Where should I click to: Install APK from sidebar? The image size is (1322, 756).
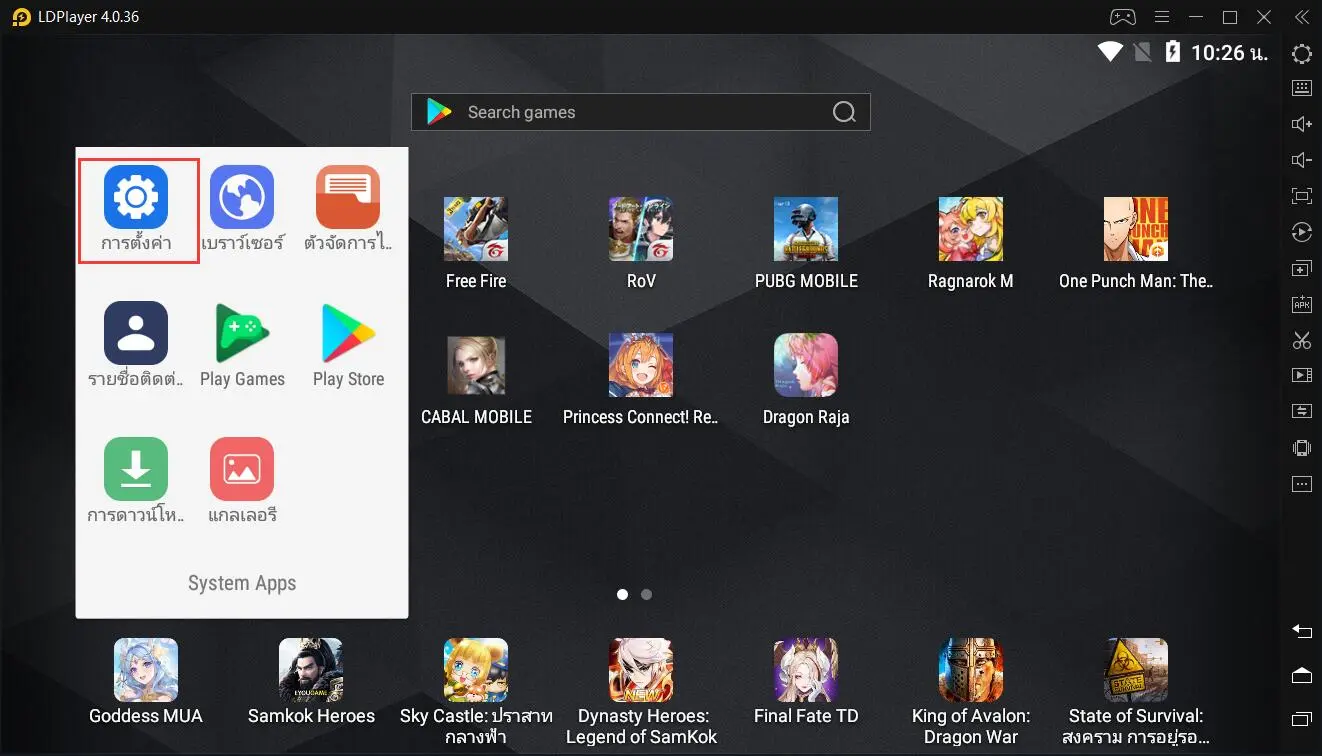click(1302, 305)
